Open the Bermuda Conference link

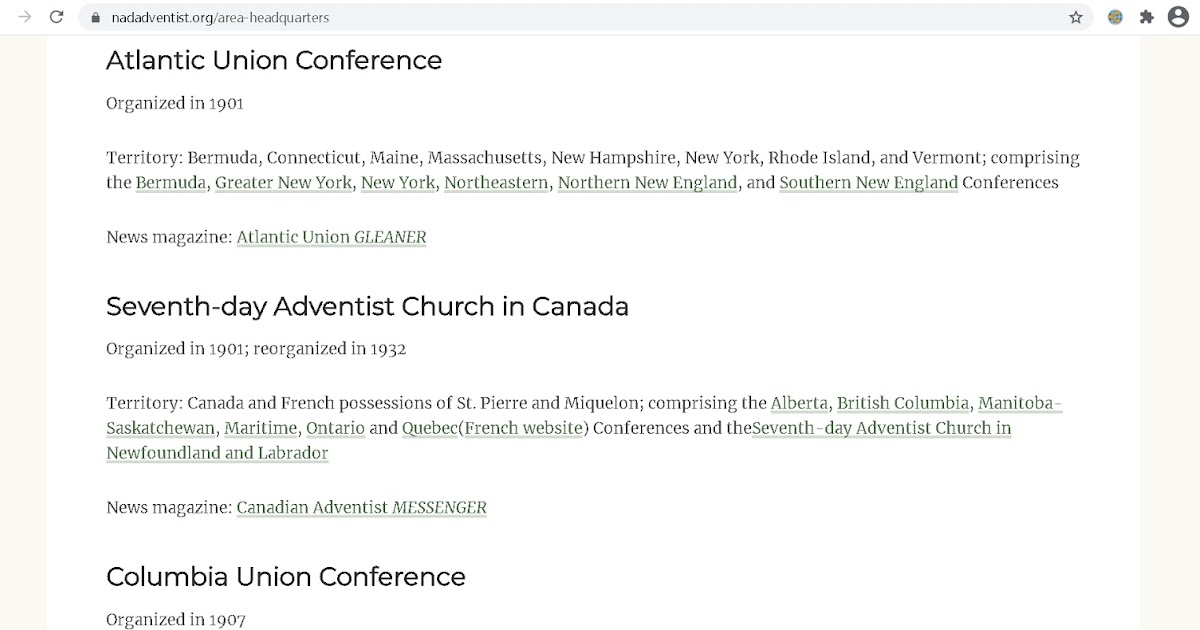click(x=170, y=182)
